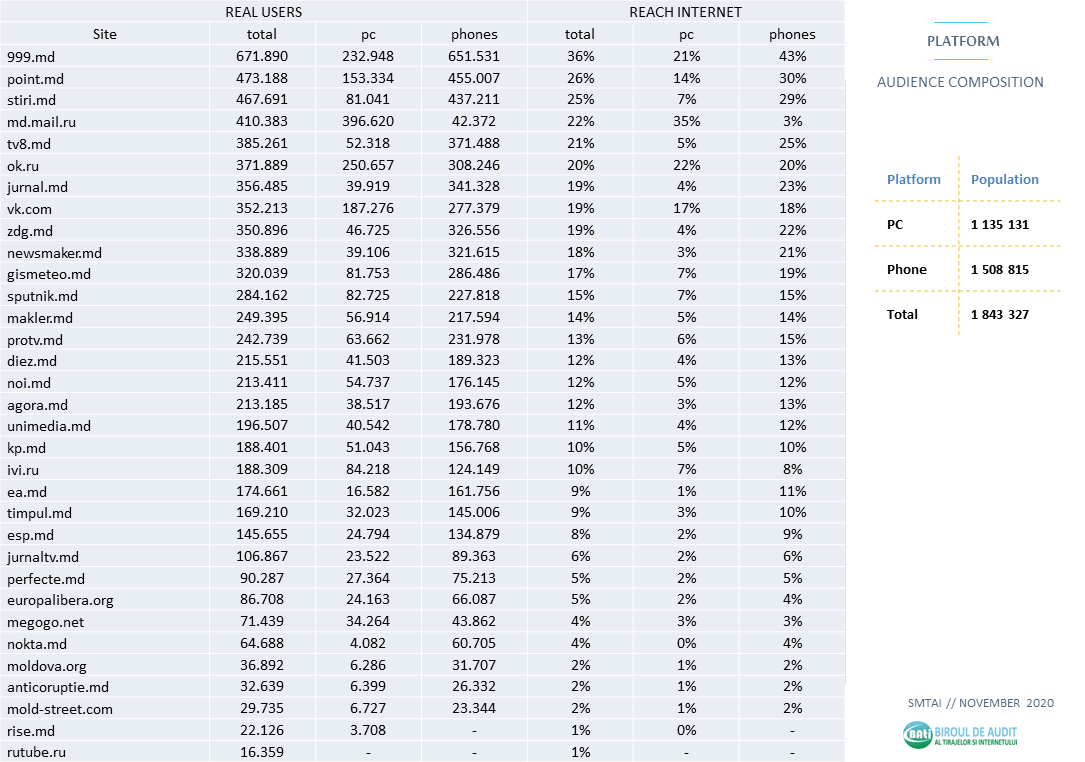Open the 999.md site entry
Image resolution: width=1085 pixels, height=762 pixels.
click(x=27, y=57)
